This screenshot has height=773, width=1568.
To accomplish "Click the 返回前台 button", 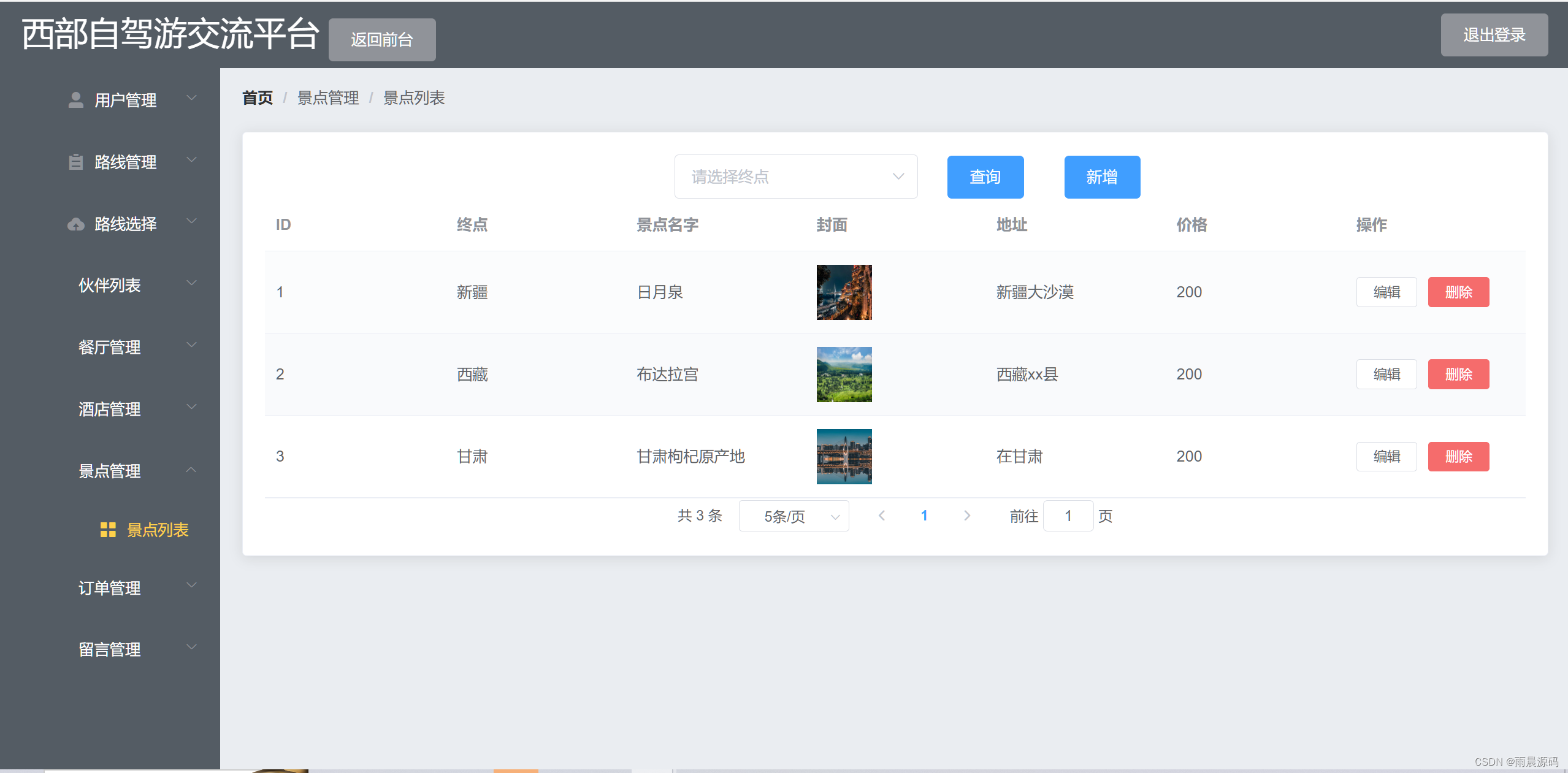I will [382, 40].
